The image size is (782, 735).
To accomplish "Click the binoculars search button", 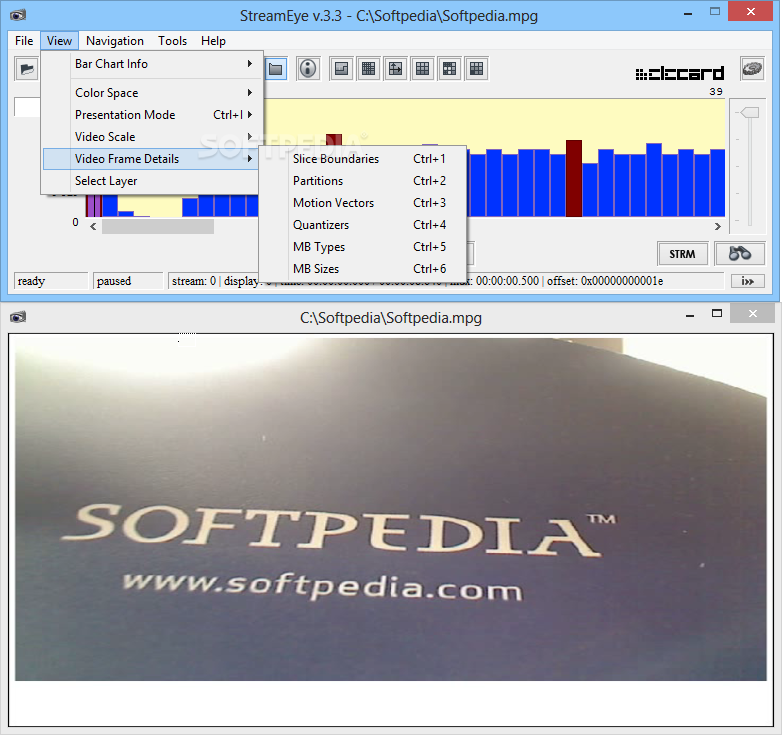I will [x=740, y=254].
